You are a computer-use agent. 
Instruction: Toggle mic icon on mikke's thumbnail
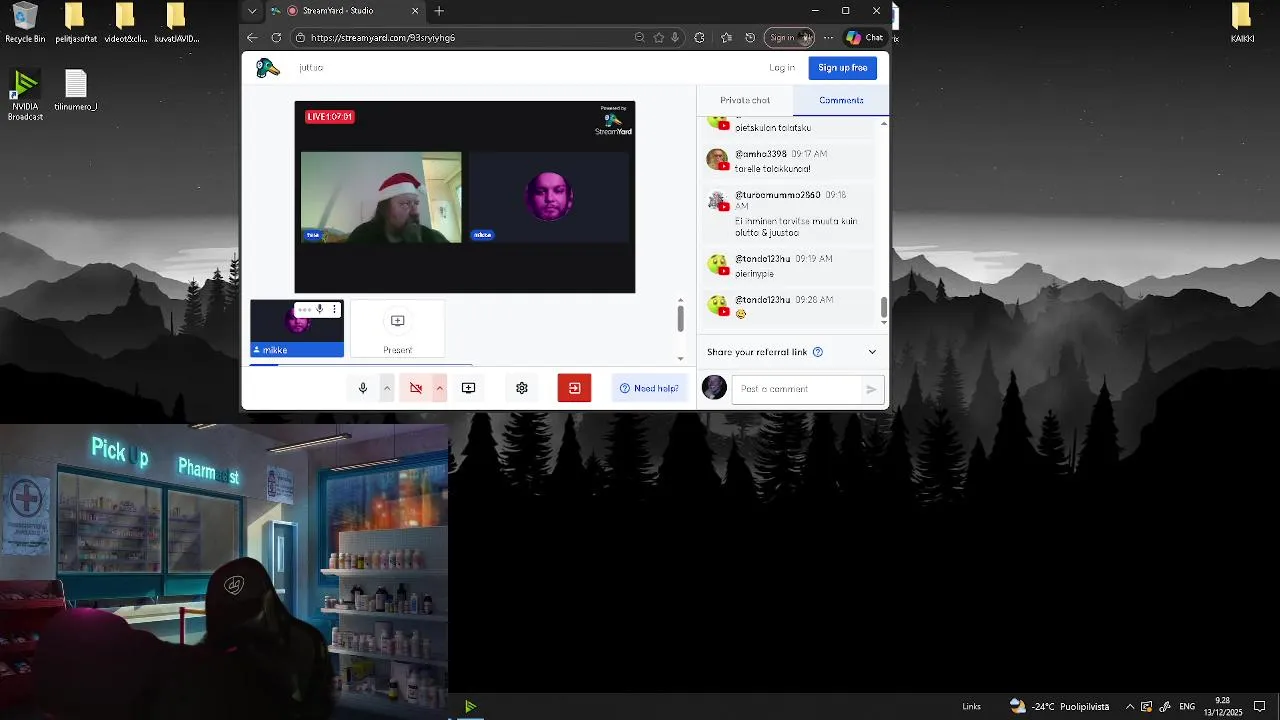click(x=320, y=310)
